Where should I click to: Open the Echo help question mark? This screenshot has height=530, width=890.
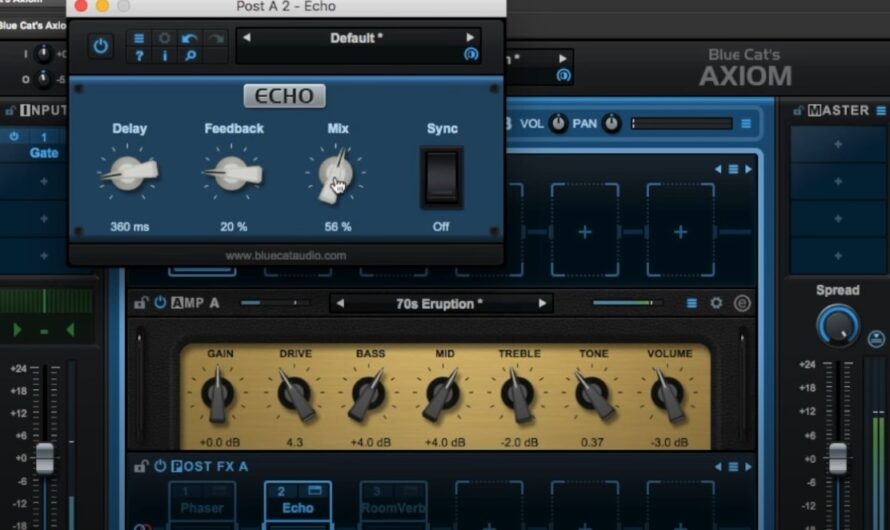click(x=139, y=56)
